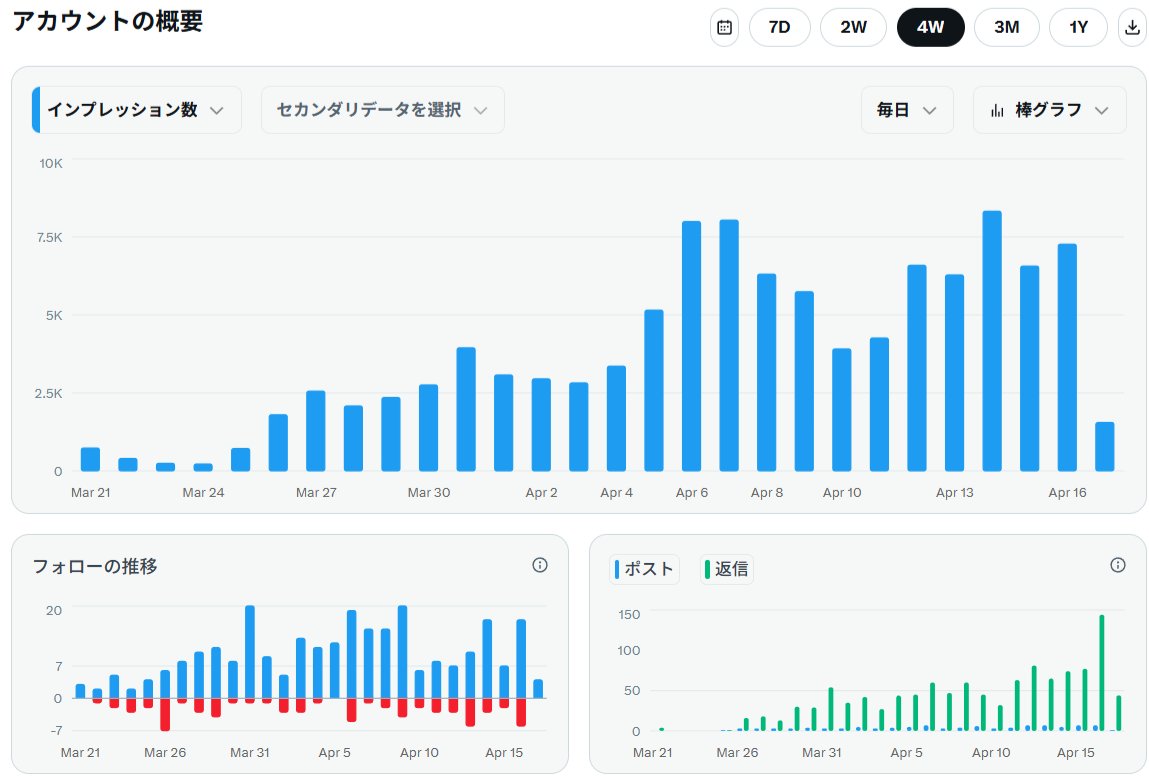Open the info tooltip on フォローの推移 panel
This screenshot has height=779, width=1149.
[540, 565]
